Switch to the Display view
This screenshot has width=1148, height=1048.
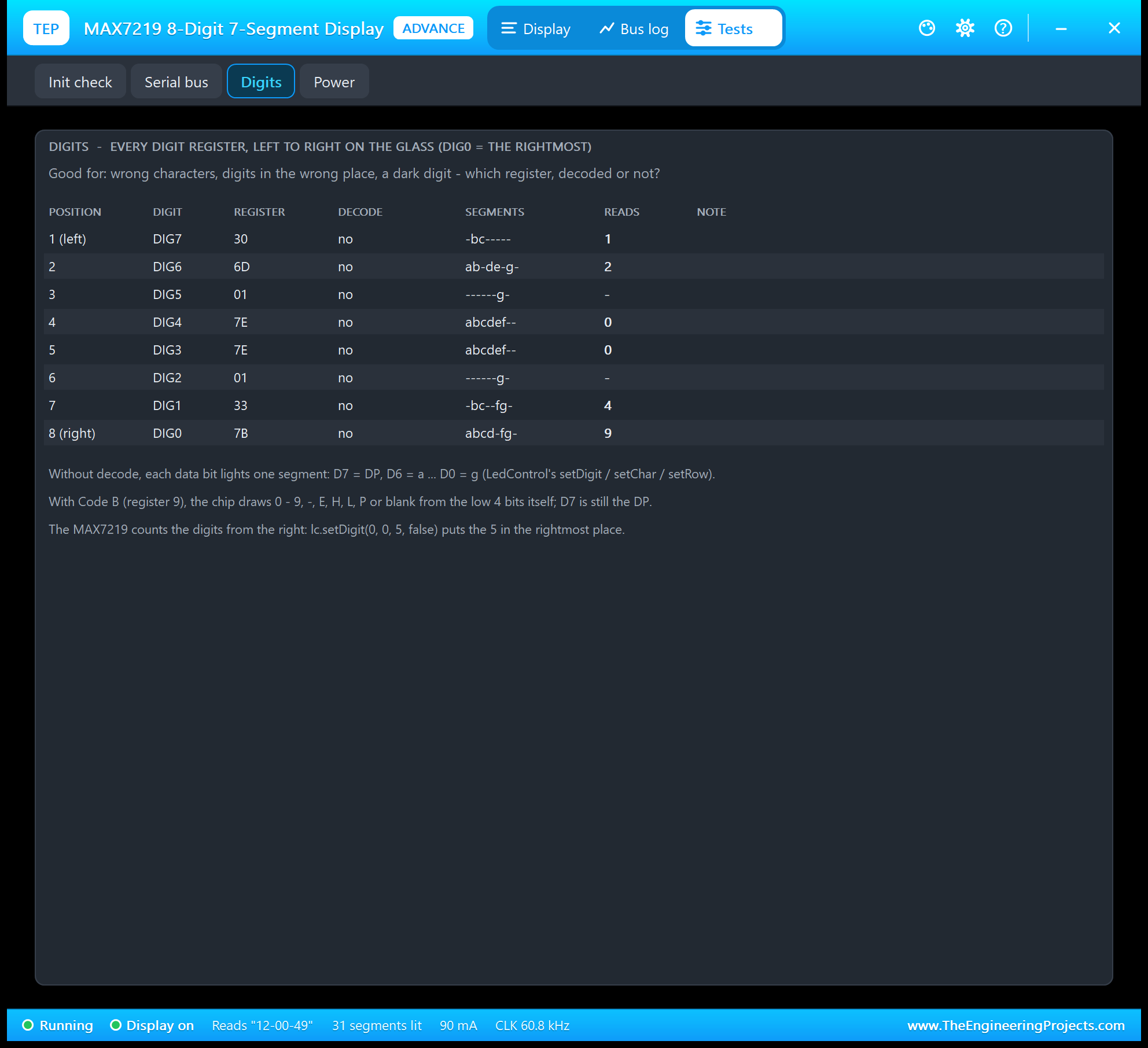(x=536, y=28)
